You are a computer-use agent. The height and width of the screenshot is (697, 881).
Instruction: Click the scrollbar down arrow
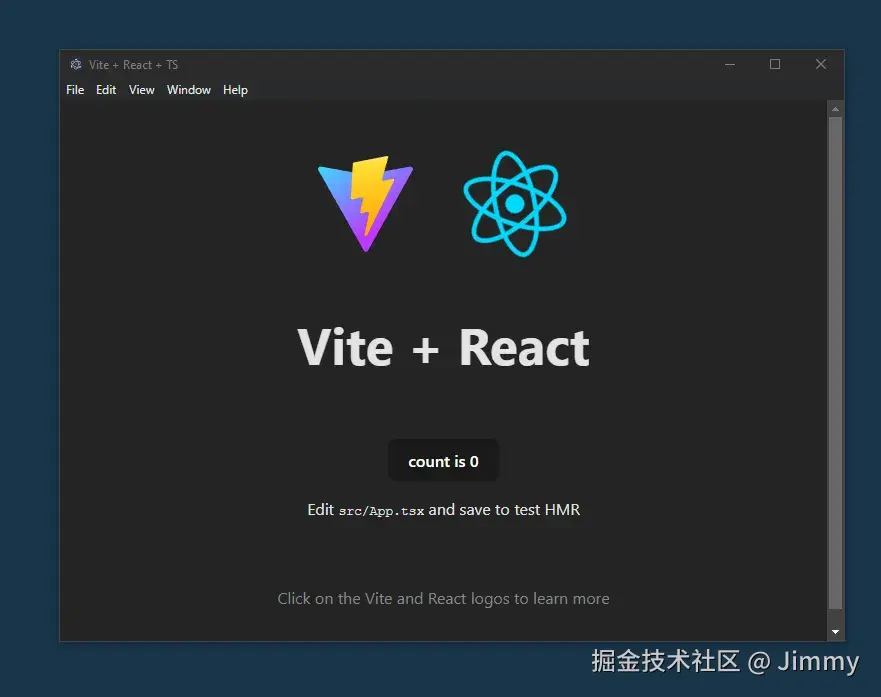(x=835, y=632)
